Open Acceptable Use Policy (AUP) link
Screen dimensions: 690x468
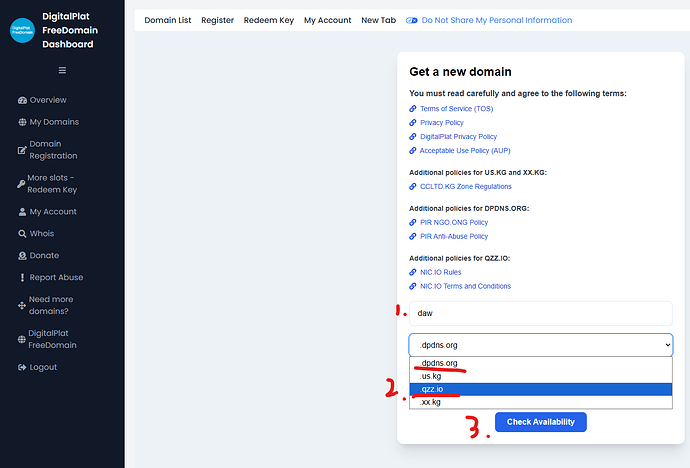(465, 150)
